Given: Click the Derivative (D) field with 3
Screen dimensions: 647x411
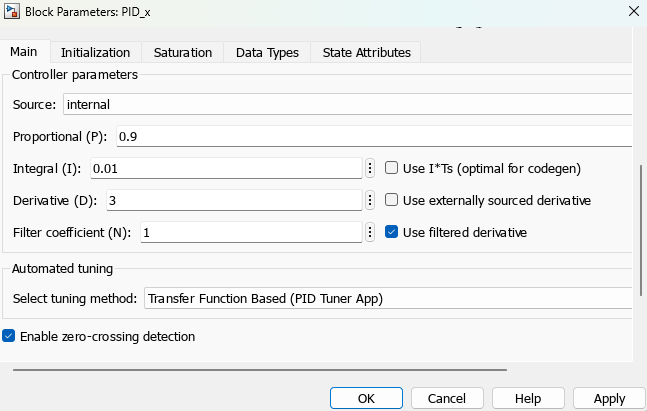Looking at the screenshot, I should 234,201.
